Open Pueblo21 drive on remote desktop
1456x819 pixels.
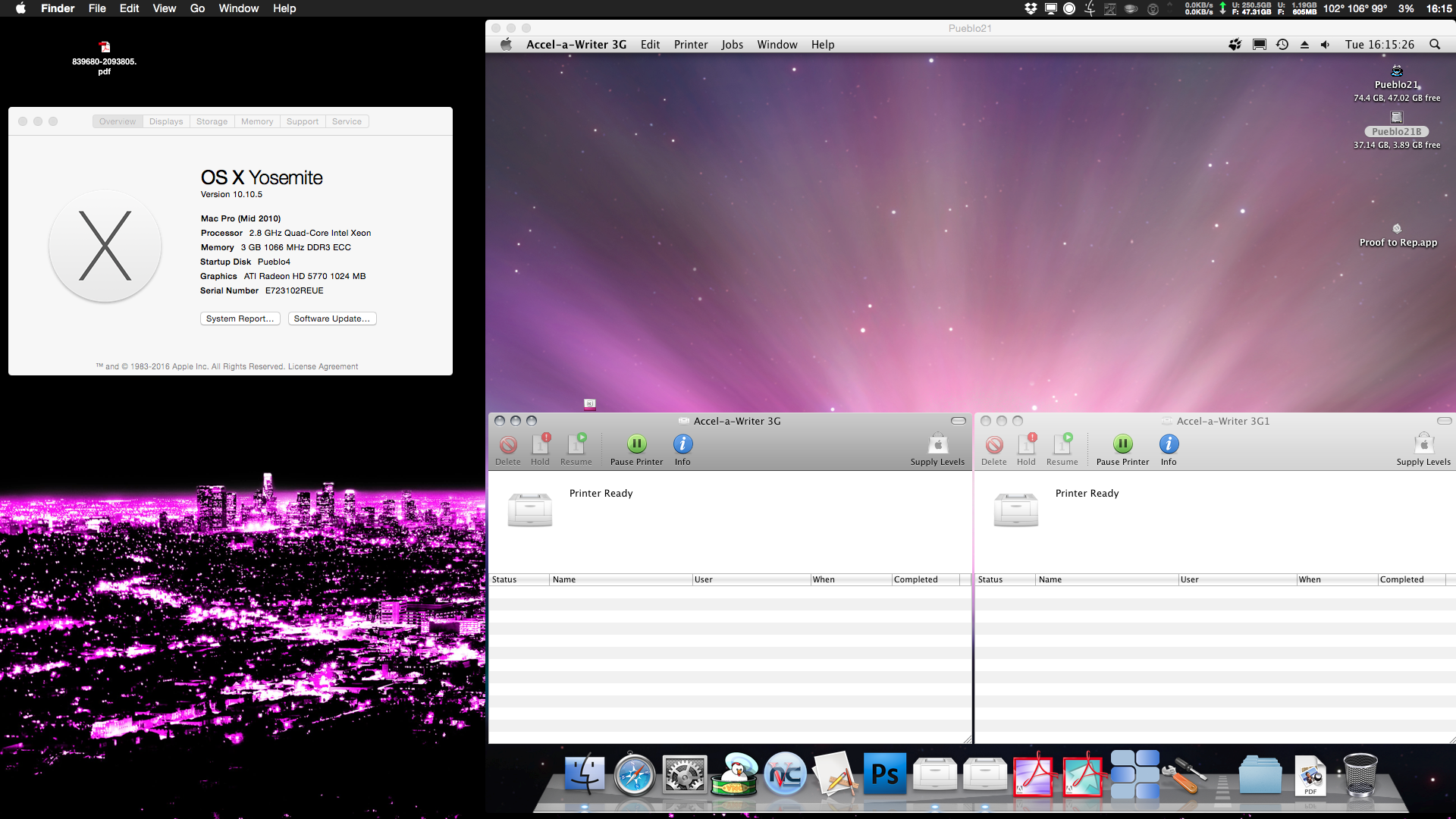coord(1397,71)
